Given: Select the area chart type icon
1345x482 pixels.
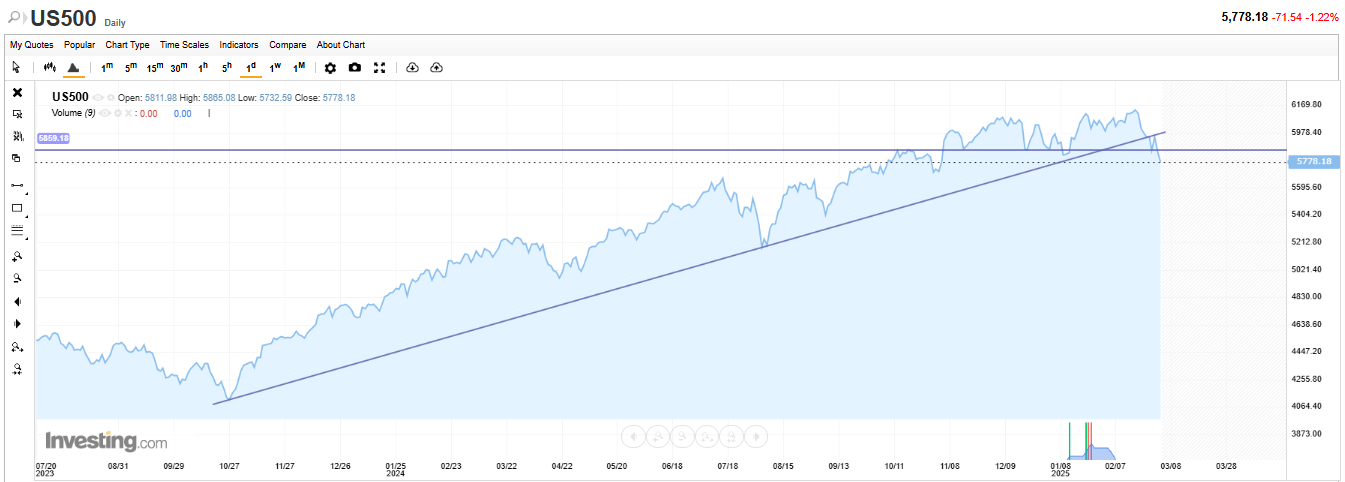Looking at the screenshot, I should (x=74, y=67).
